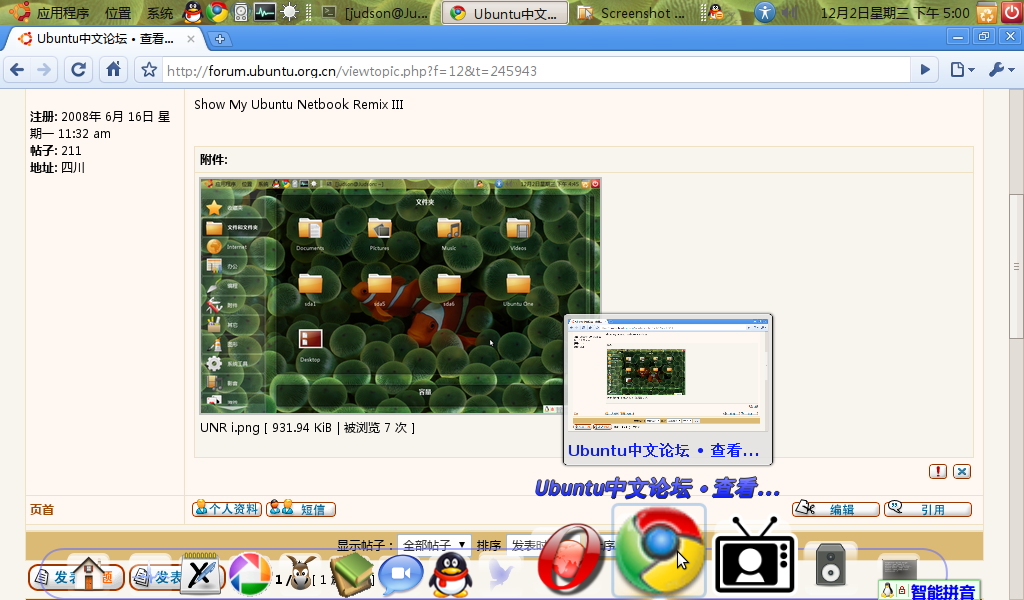Click the brightness applet in top panel

point(289,12)
